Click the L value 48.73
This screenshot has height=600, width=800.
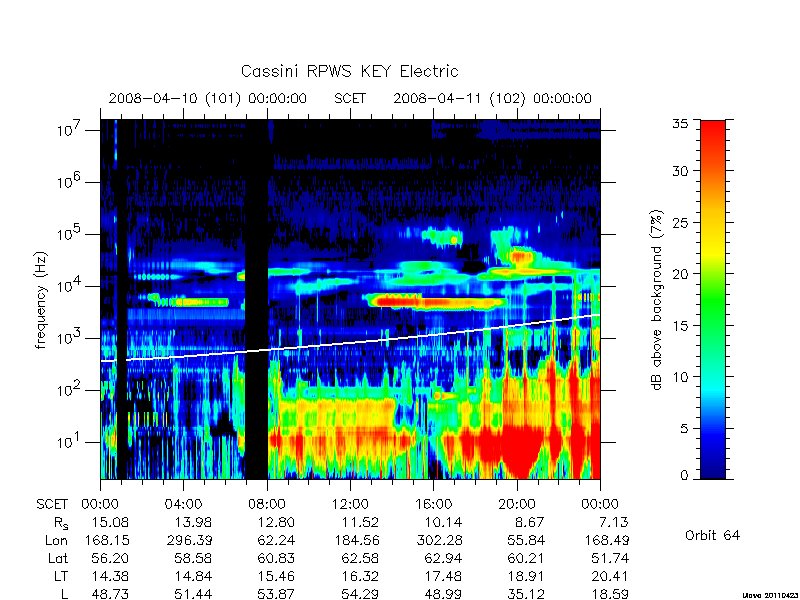click(x=110, y=594)
